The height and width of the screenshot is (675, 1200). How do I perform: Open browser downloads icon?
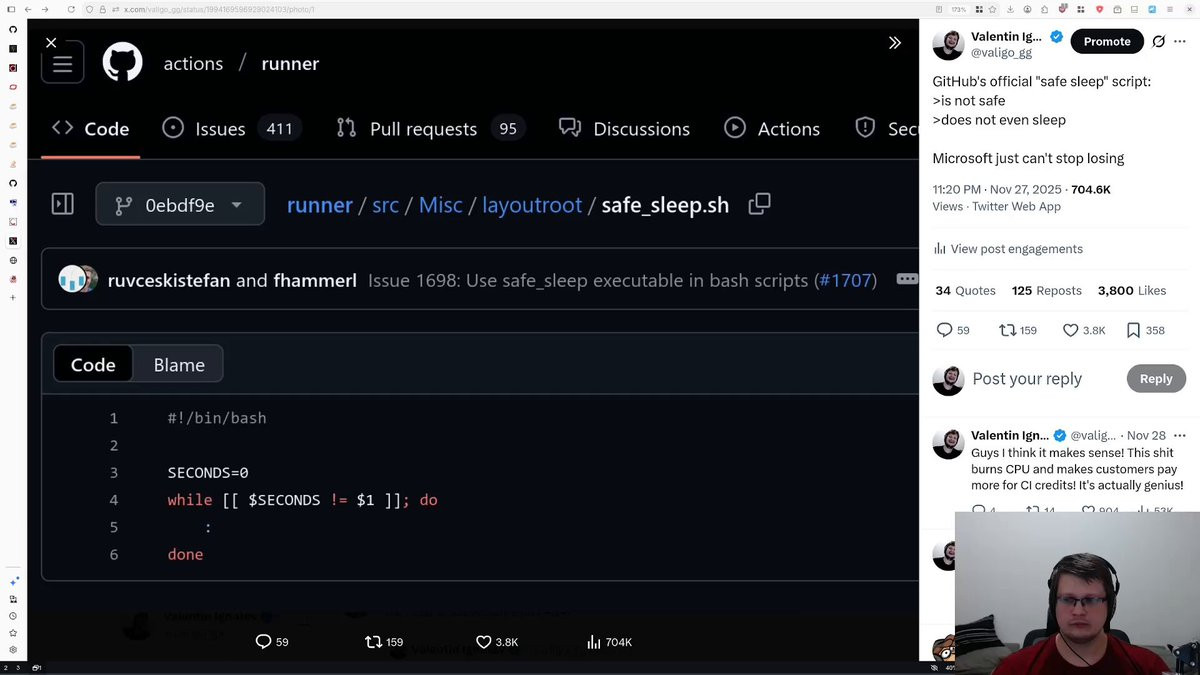tap(1010, 9)
